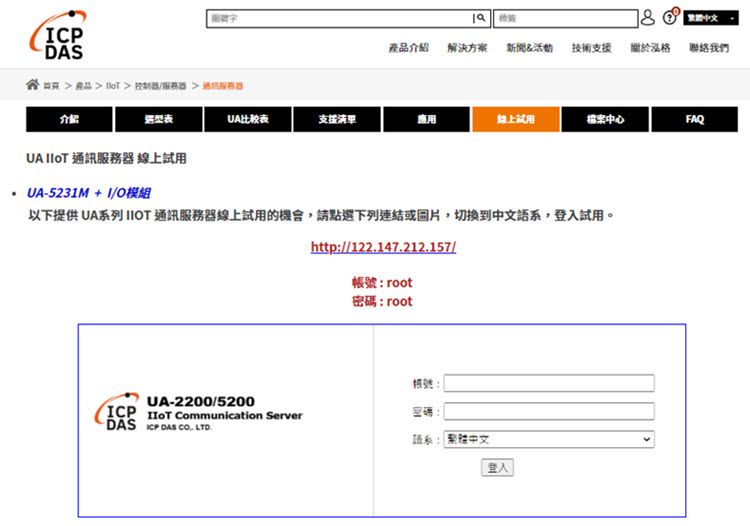Image resolution: width=750 pixels, height=526 pixels.
Task: Go to IIoT breadcrumb link
Action: 112,86
